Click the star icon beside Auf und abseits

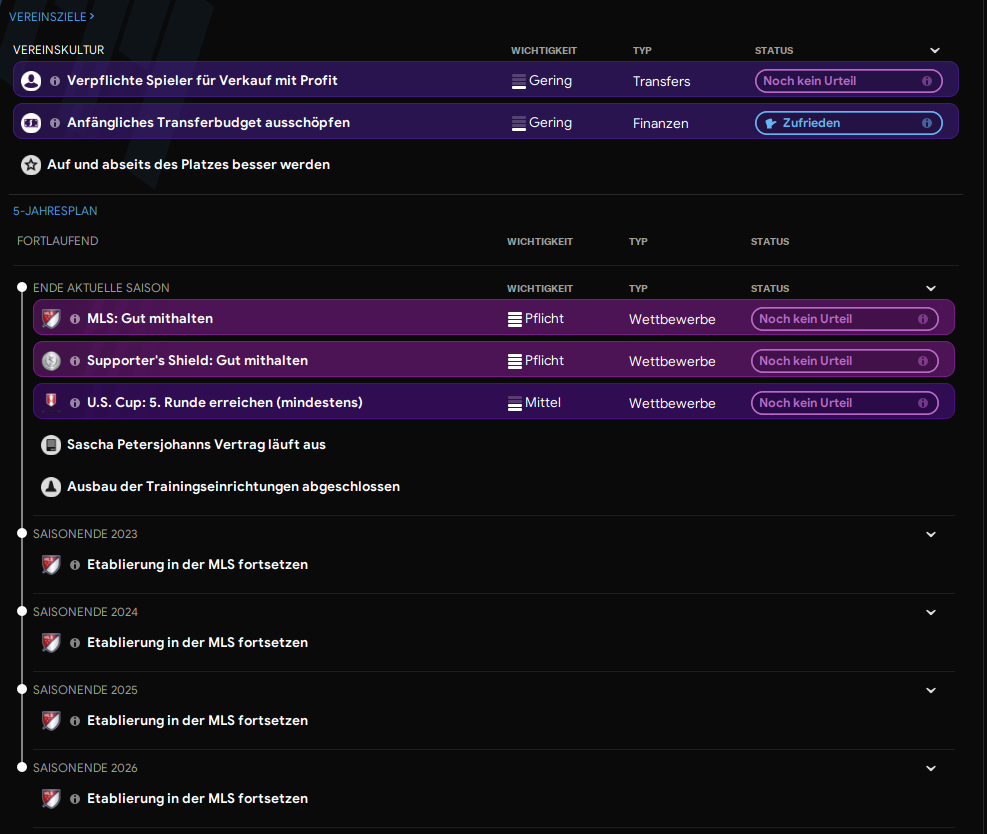[31, 165]
